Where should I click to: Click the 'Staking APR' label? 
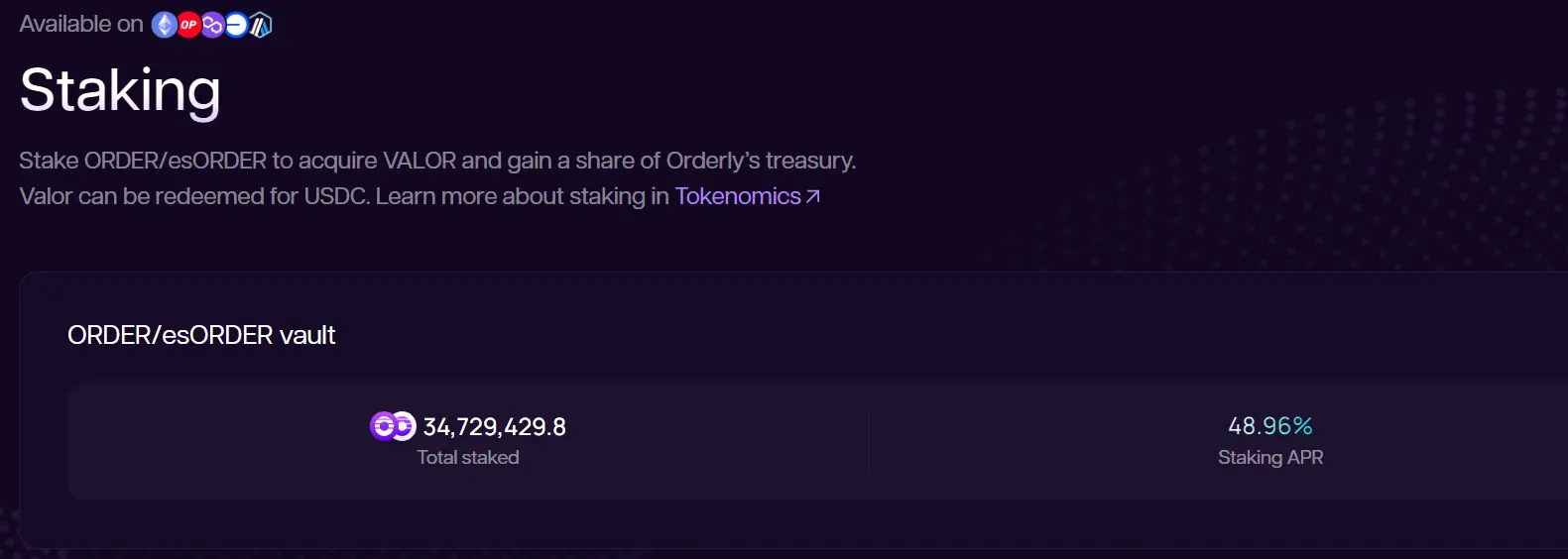1270,457
